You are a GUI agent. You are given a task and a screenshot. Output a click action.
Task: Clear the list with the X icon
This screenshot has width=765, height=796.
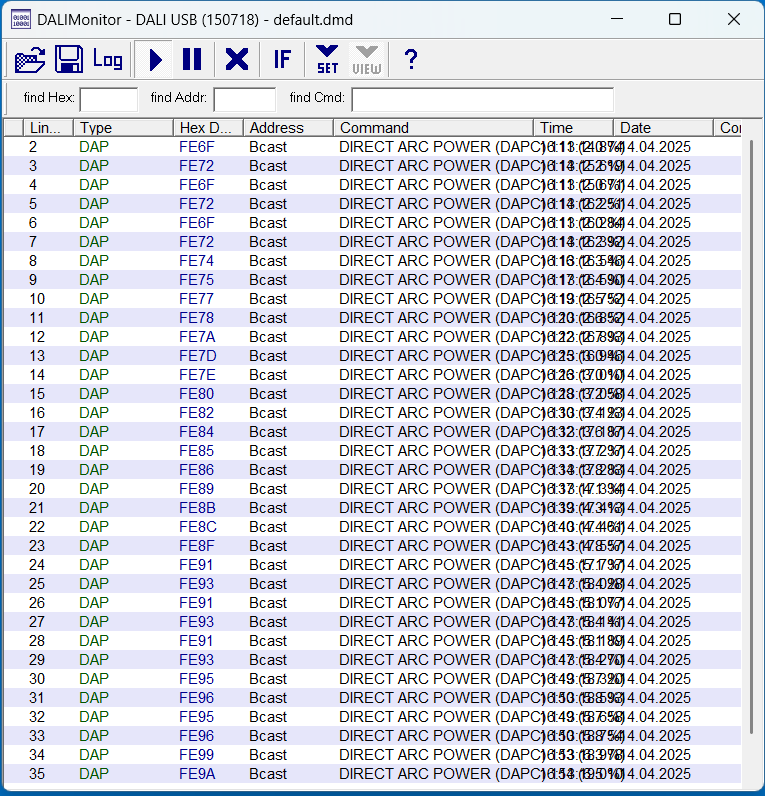(x=237, y=60)
